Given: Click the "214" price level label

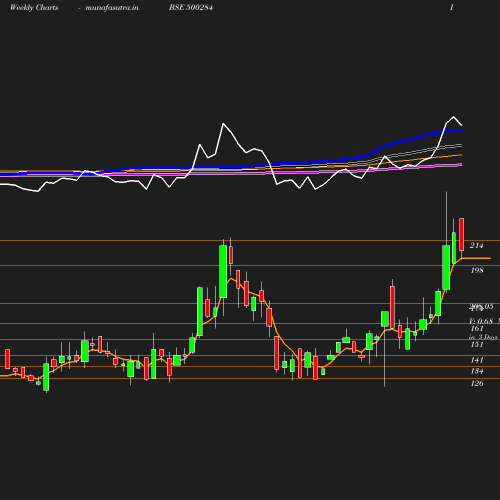Looking at the screenshot, I should (x=476, y=246).
